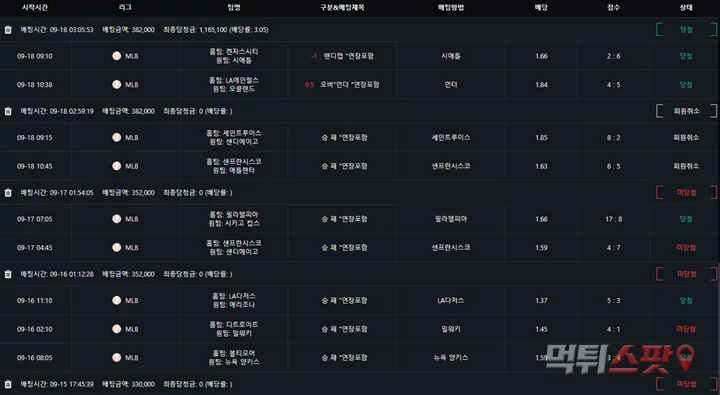Select the 세인트루이스 vs 샌디에이고 game row

360,137
